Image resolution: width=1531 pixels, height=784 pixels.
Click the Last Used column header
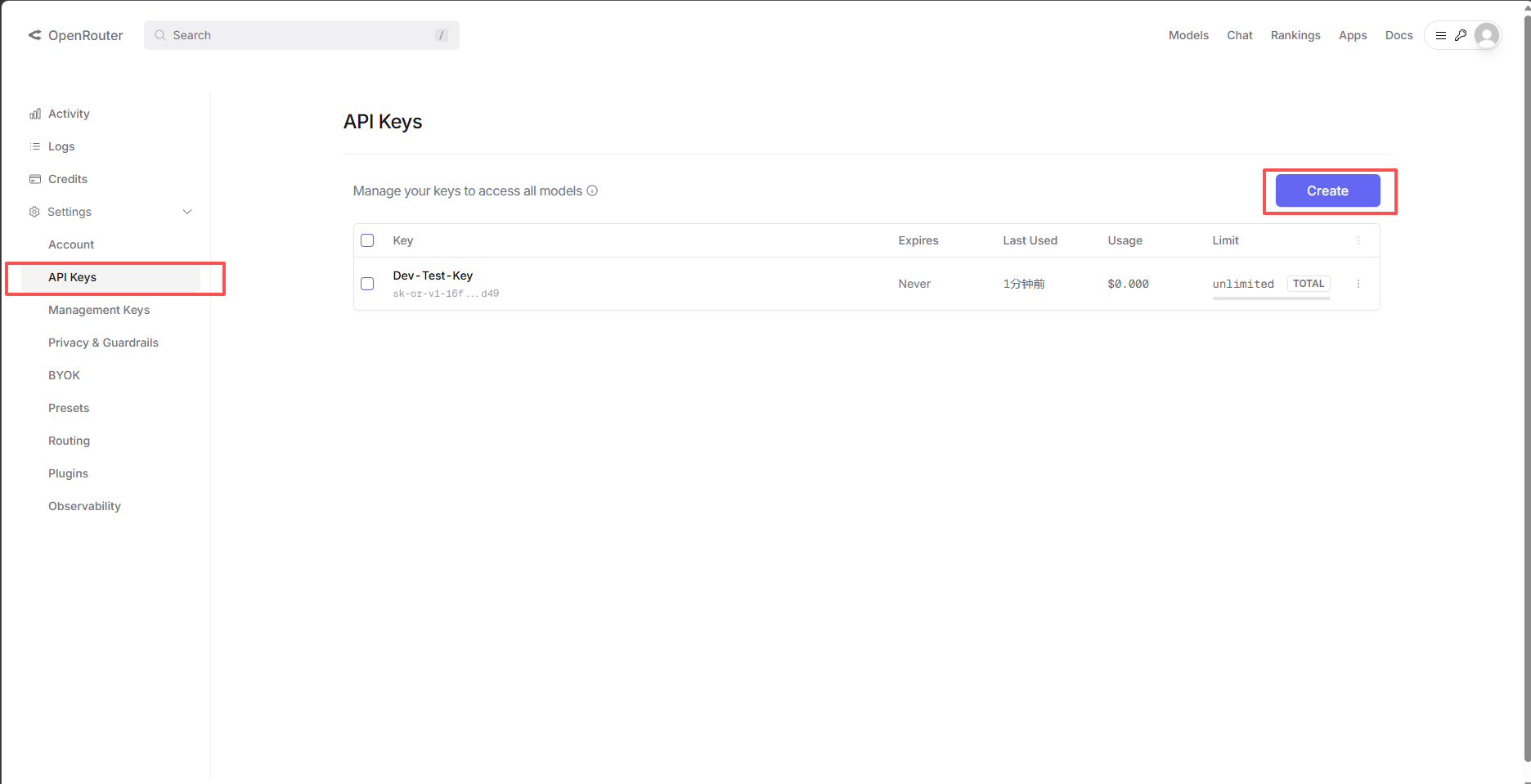tap(1030, 240)
